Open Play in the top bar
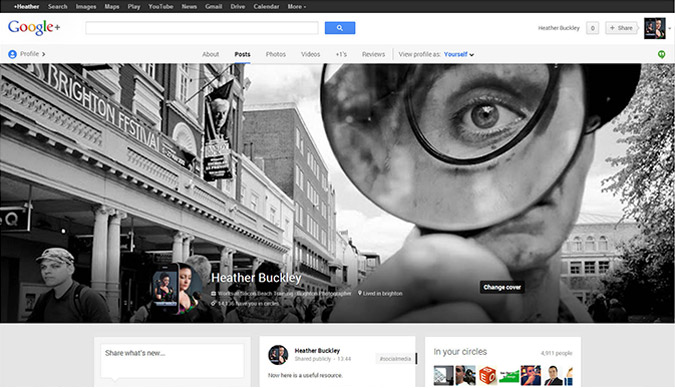This screenshot has height=388, width=675. pos(133,6)
